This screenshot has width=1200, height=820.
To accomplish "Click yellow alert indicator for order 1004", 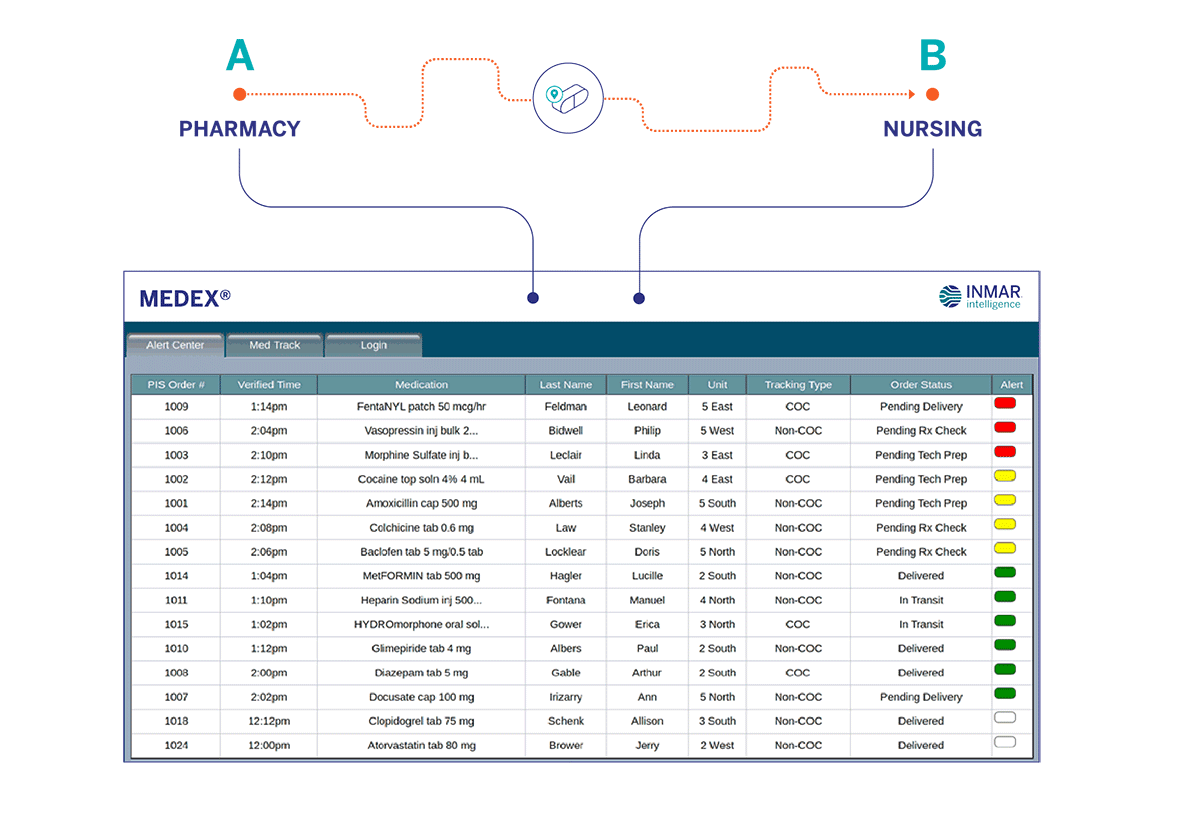I will (x=1005, y=524).
